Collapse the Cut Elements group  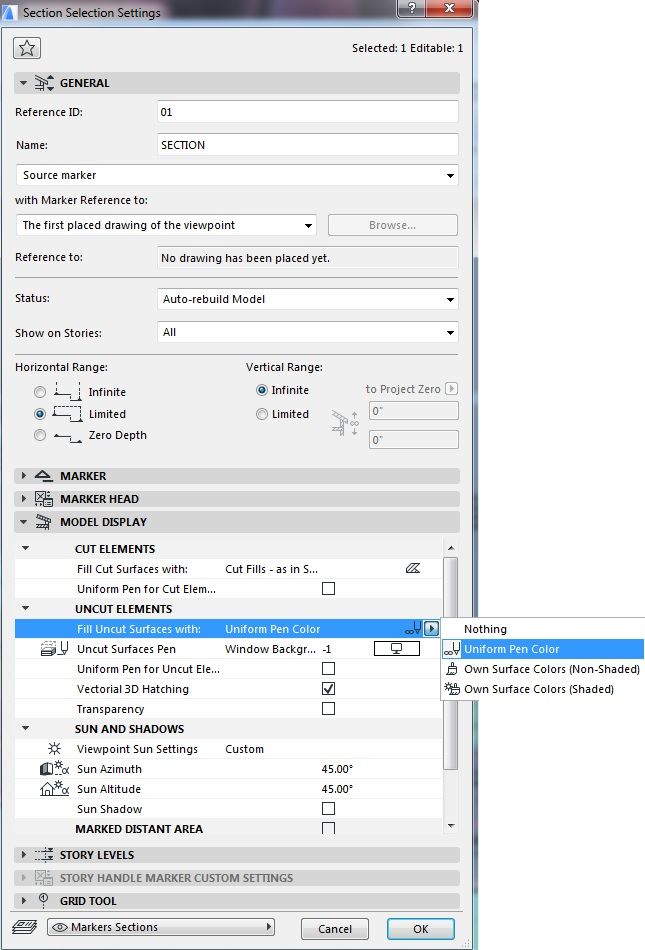click(x=25, y=548)
